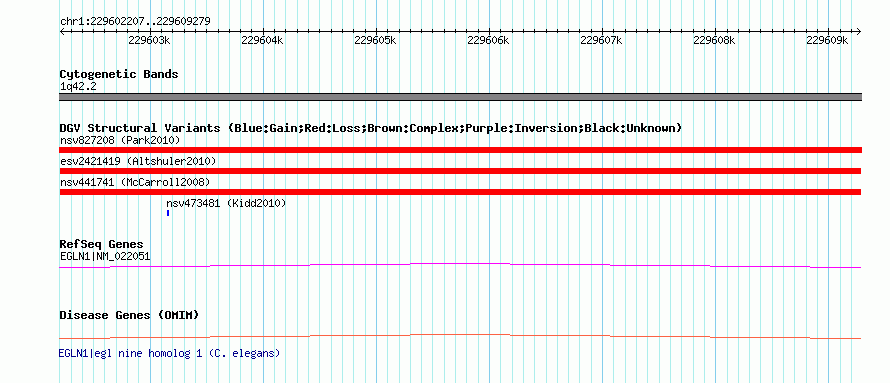This screenshot has height=383, width=890.
Task: Select the orange OMIM disease gene line
Action: [460, 336]
